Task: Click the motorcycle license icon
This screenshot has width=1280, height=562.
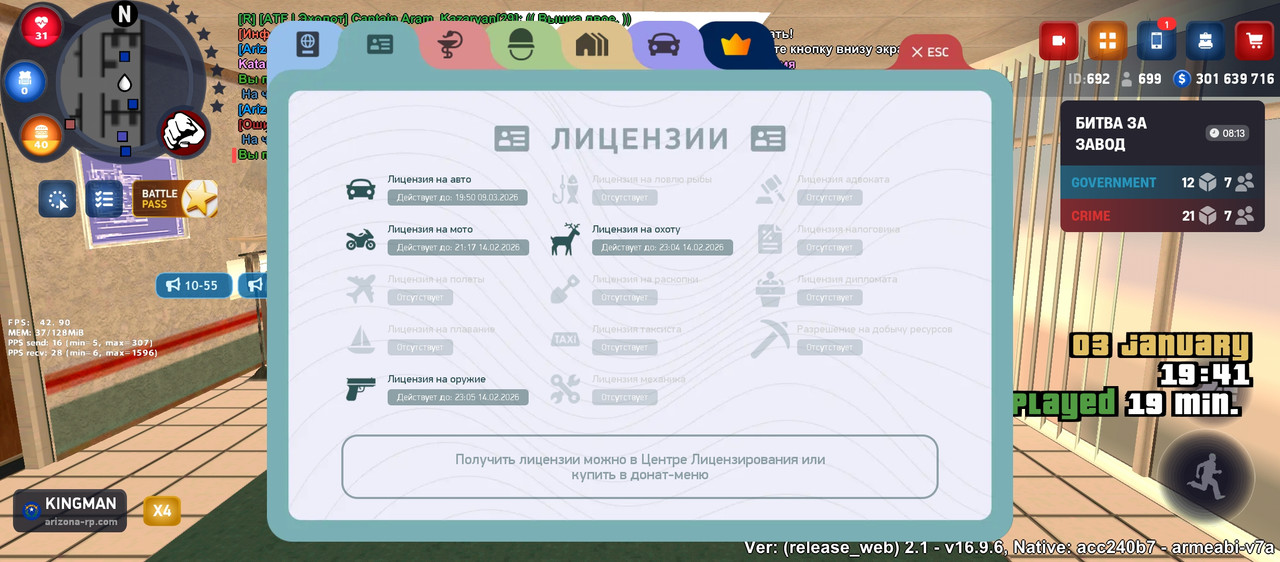Action: click(360, 239)
